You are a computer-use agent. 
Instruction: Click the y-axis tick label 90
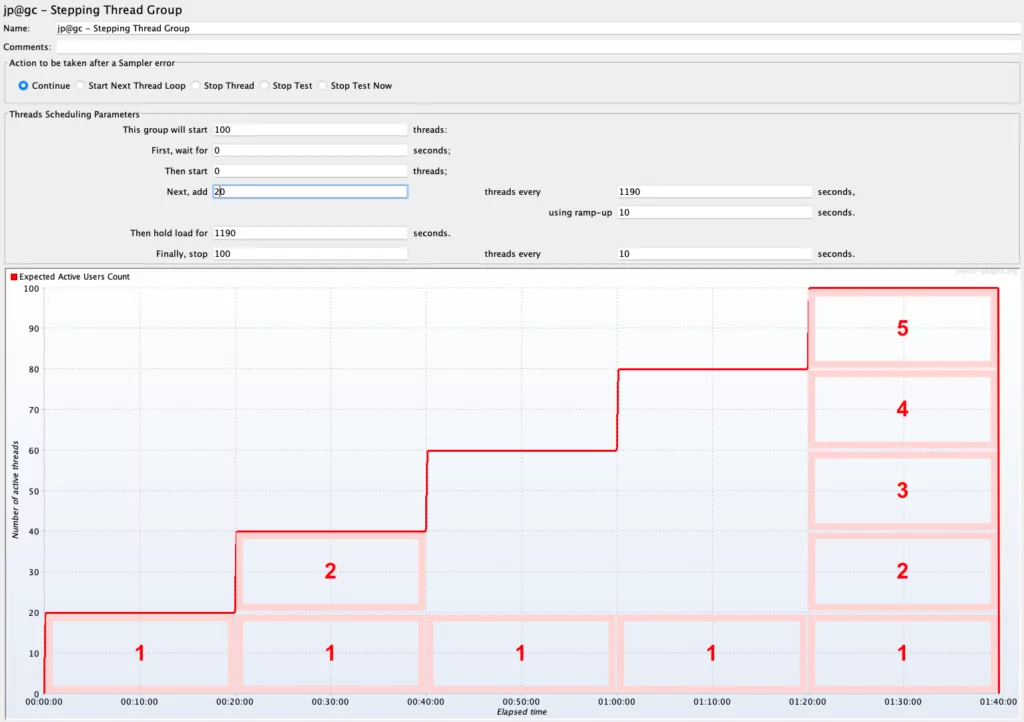tap(33, 328)
